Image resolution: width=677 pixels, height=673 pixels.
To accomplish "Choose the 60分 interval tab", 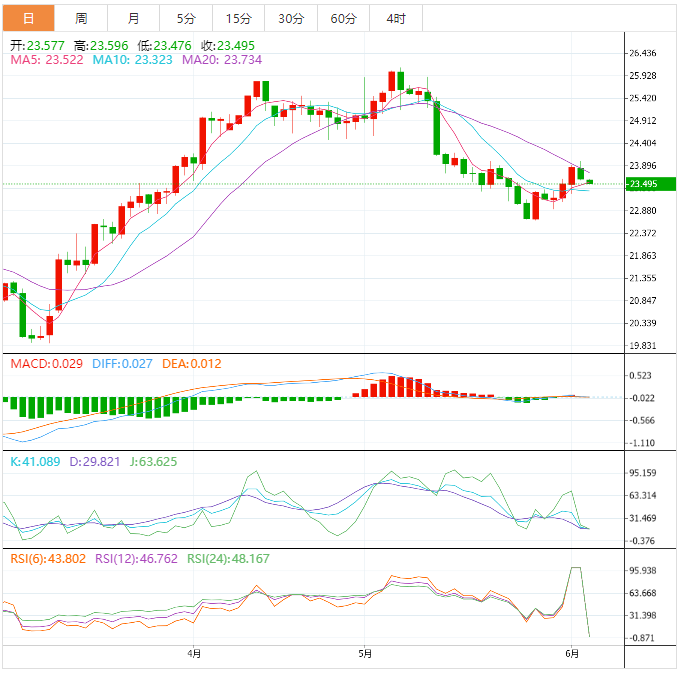I will 343,19.
